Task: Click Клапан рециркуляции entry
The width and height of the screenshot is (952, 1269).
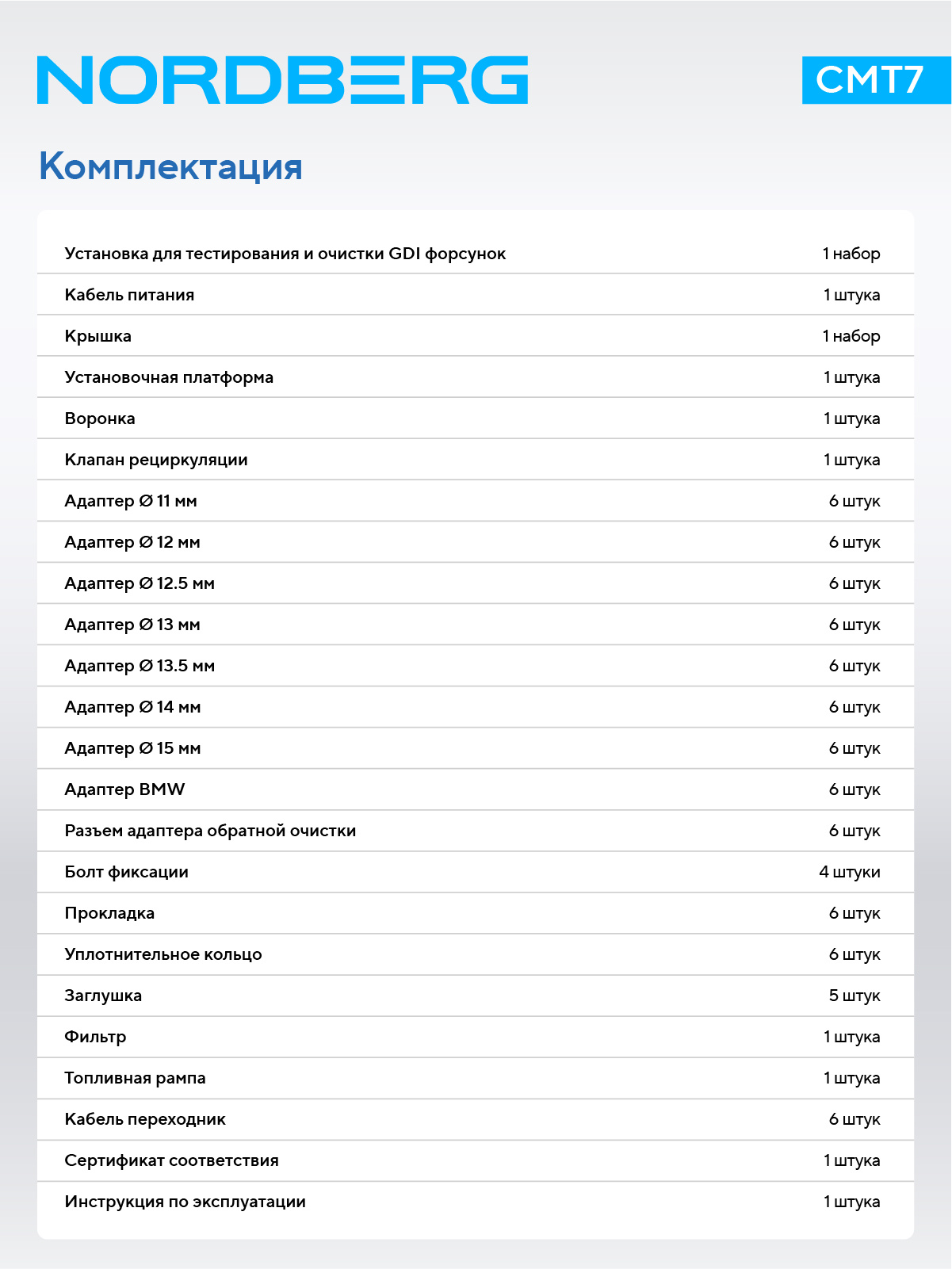Action: coord(156,460)
